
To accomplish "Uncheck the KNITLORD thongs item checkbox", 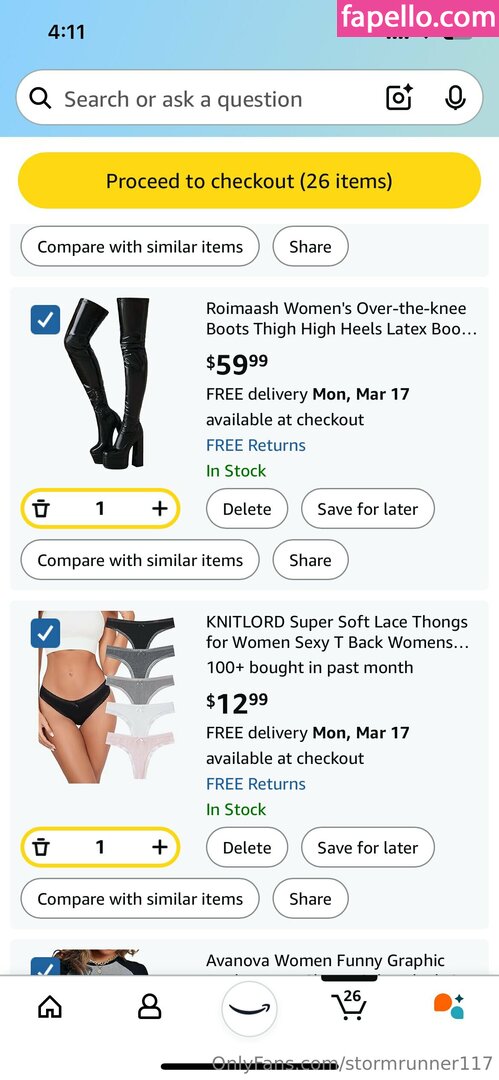I will pyautogui.click(x=45, y=633).
